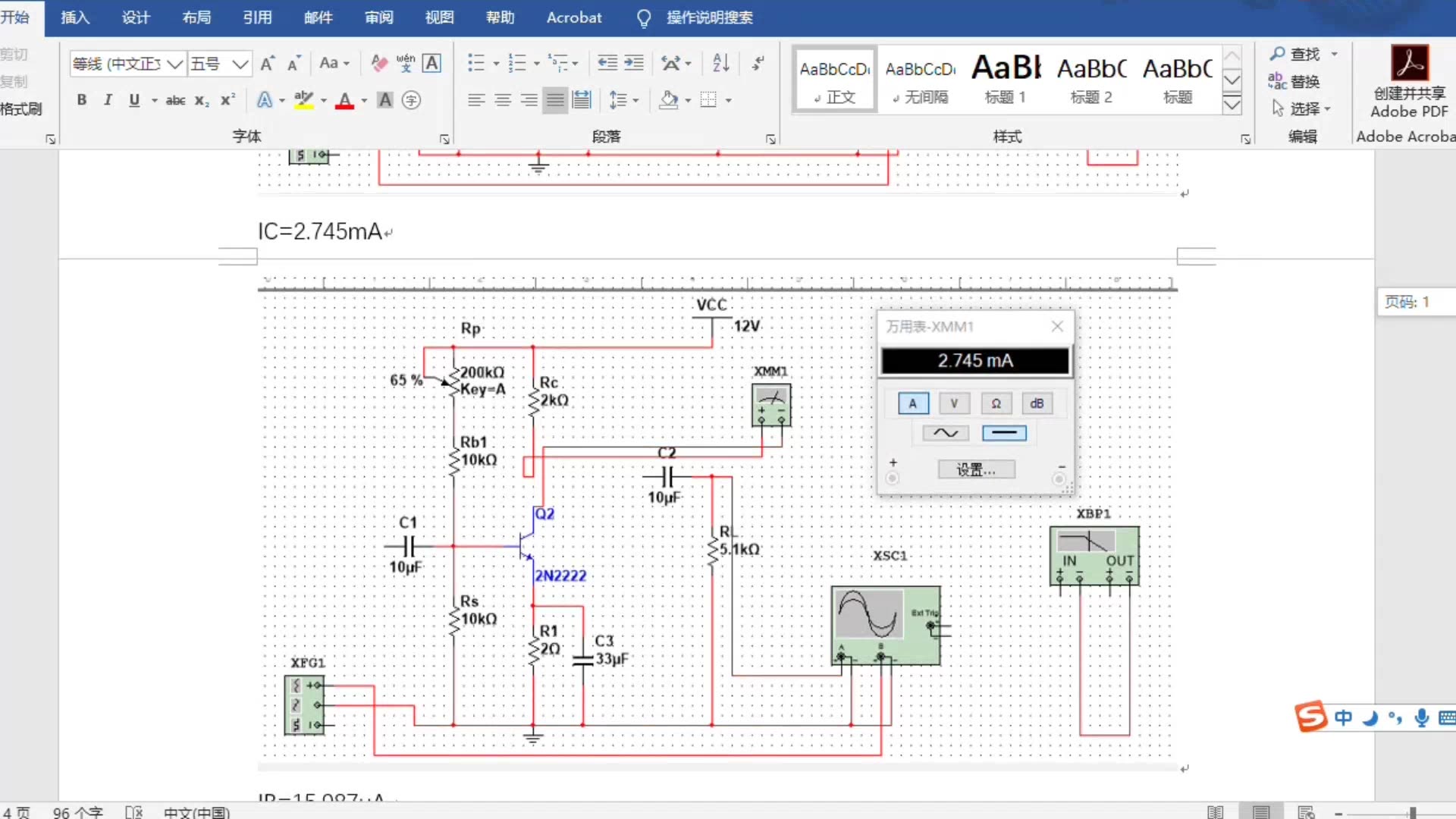
Task: Click the red font color swatch
Action: (345, 100)
